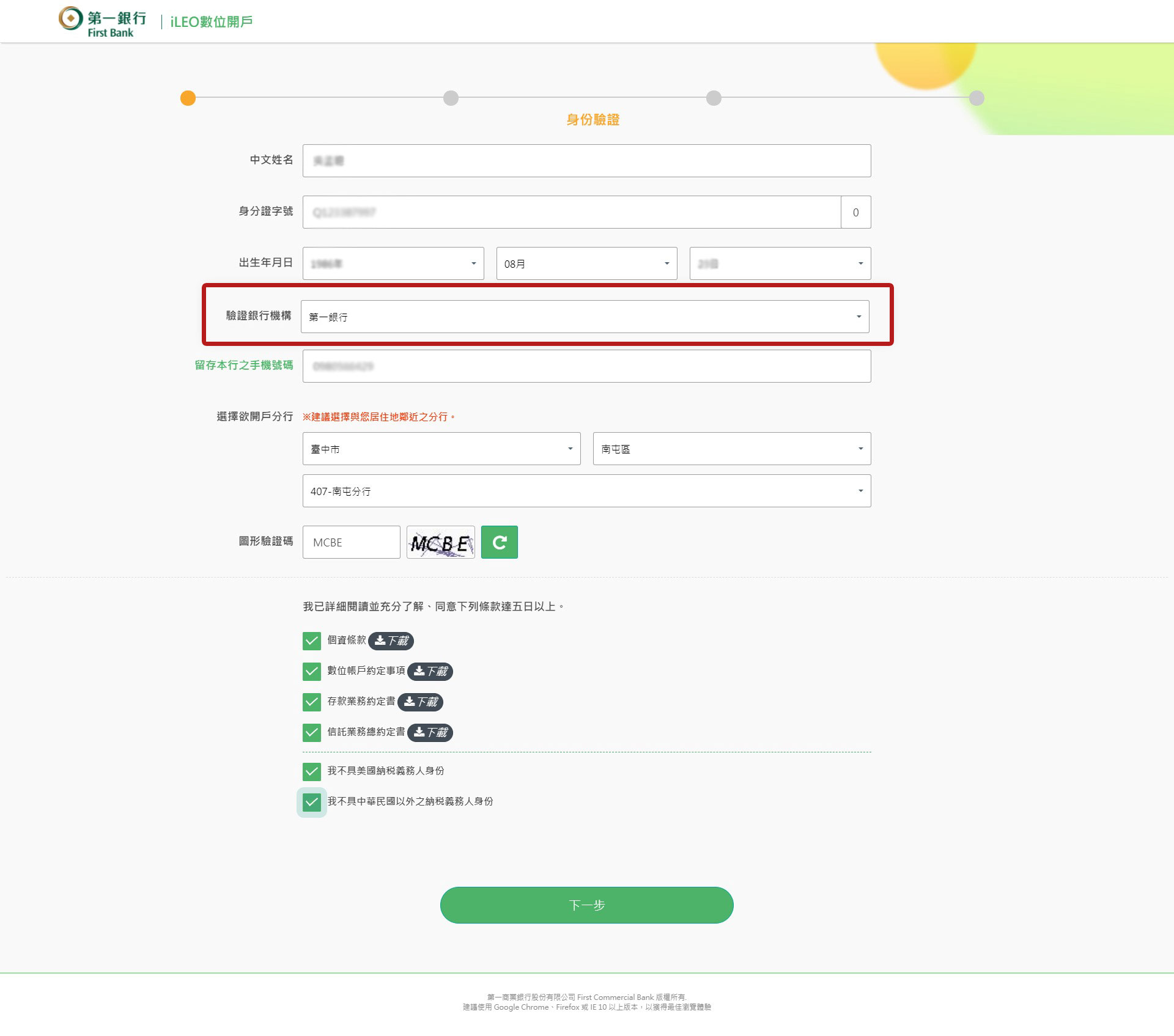The height and width of the screenshot is (1036, 1174).
Task: Download the 存款業務約定書 document
Action: 421,702
